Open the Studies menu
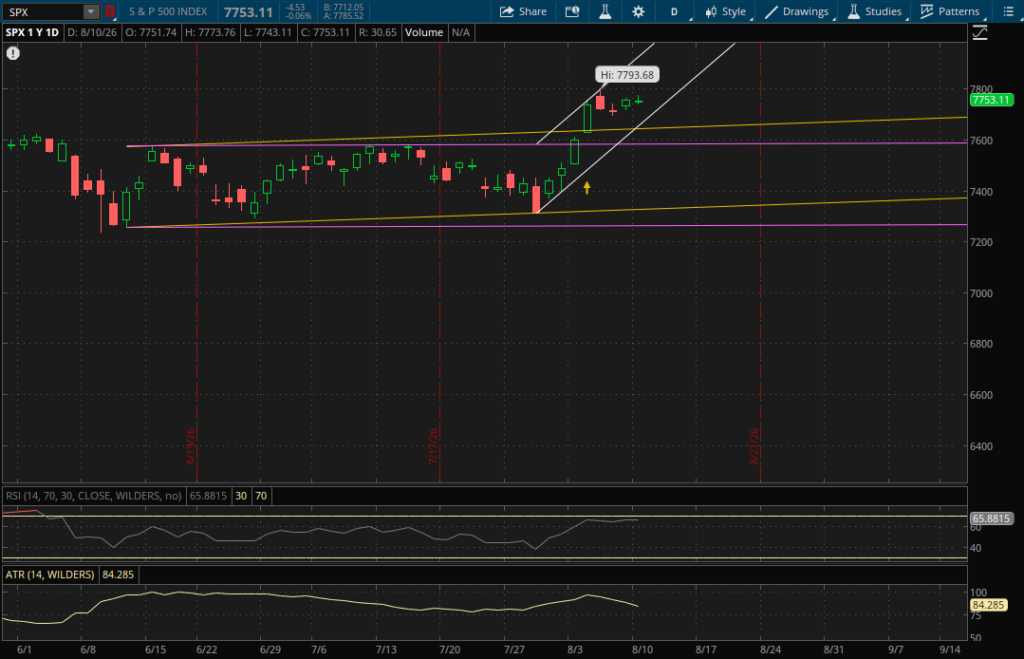This screenshot has width=1024, height=659. [x=875, y=11]
